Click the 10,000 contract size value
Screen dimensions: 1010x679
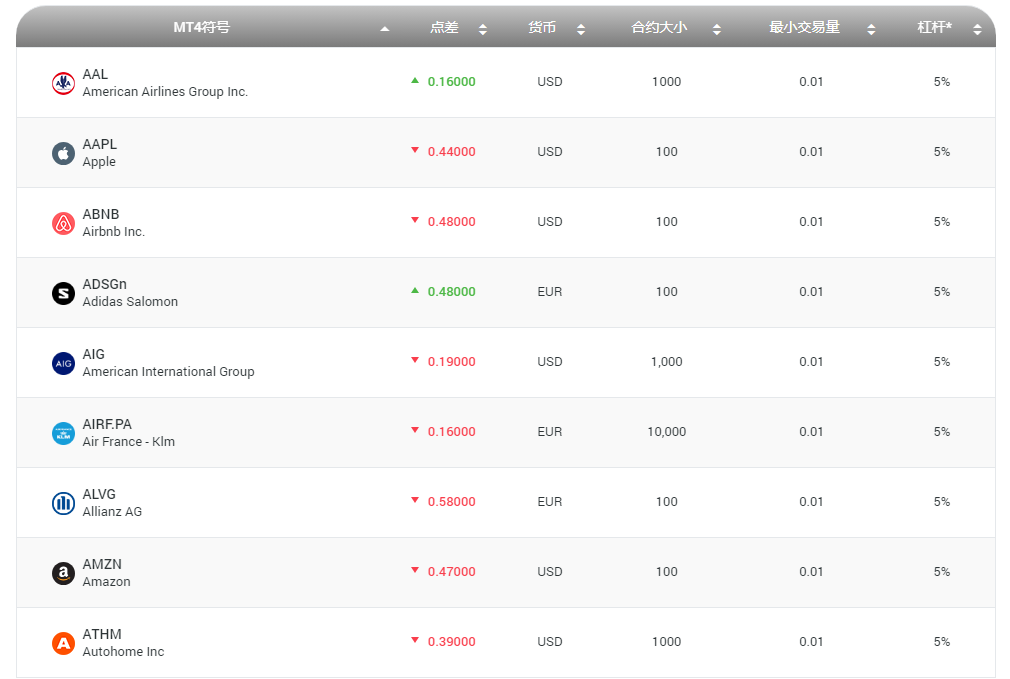click(667, 432)
